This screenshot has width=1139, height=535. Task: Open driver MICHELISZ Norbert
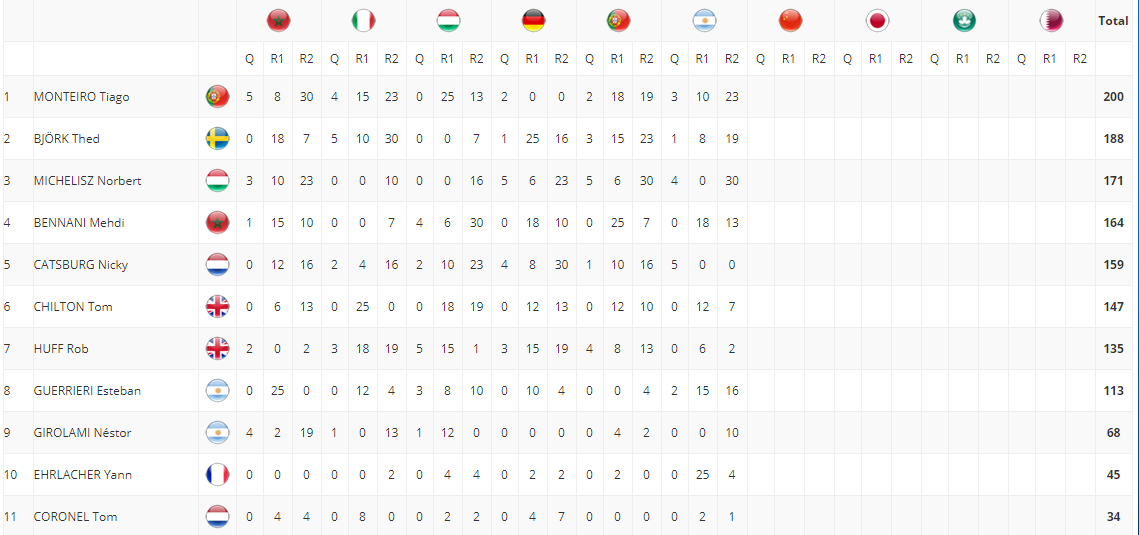coord(87,181)
